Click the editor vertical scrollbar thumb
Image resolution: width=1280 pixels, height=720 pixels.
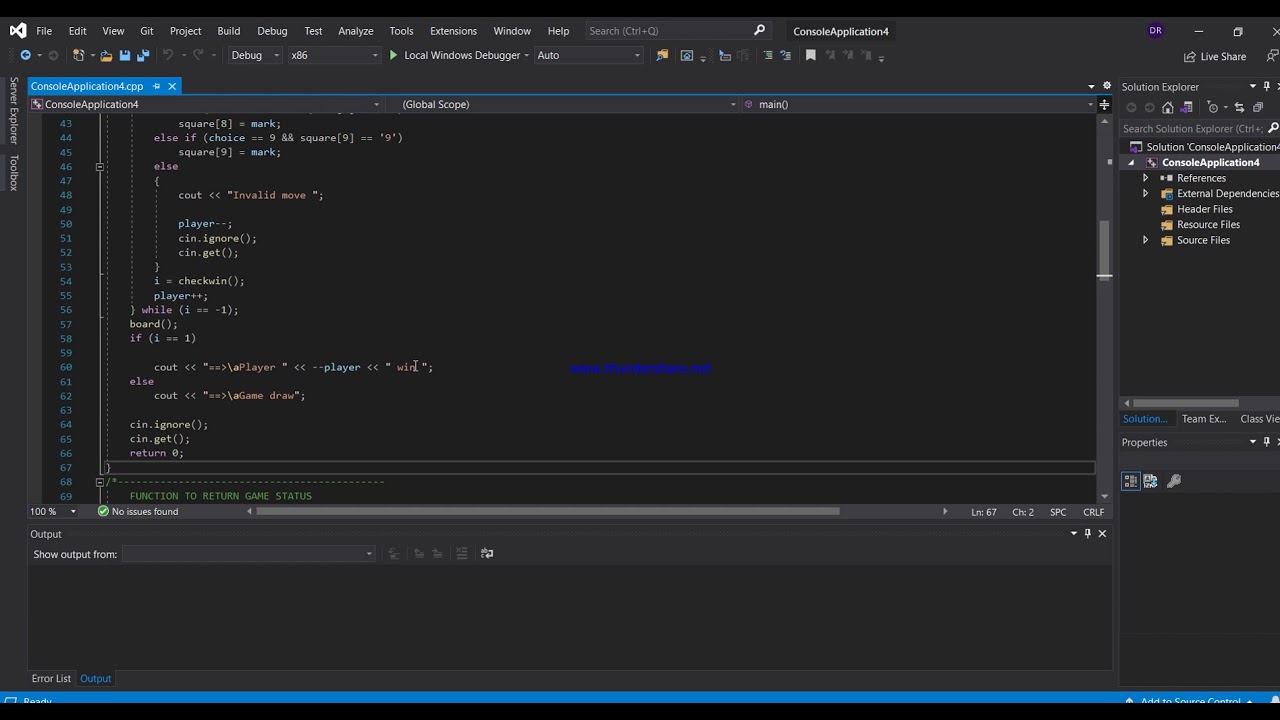click(1104, 248)
